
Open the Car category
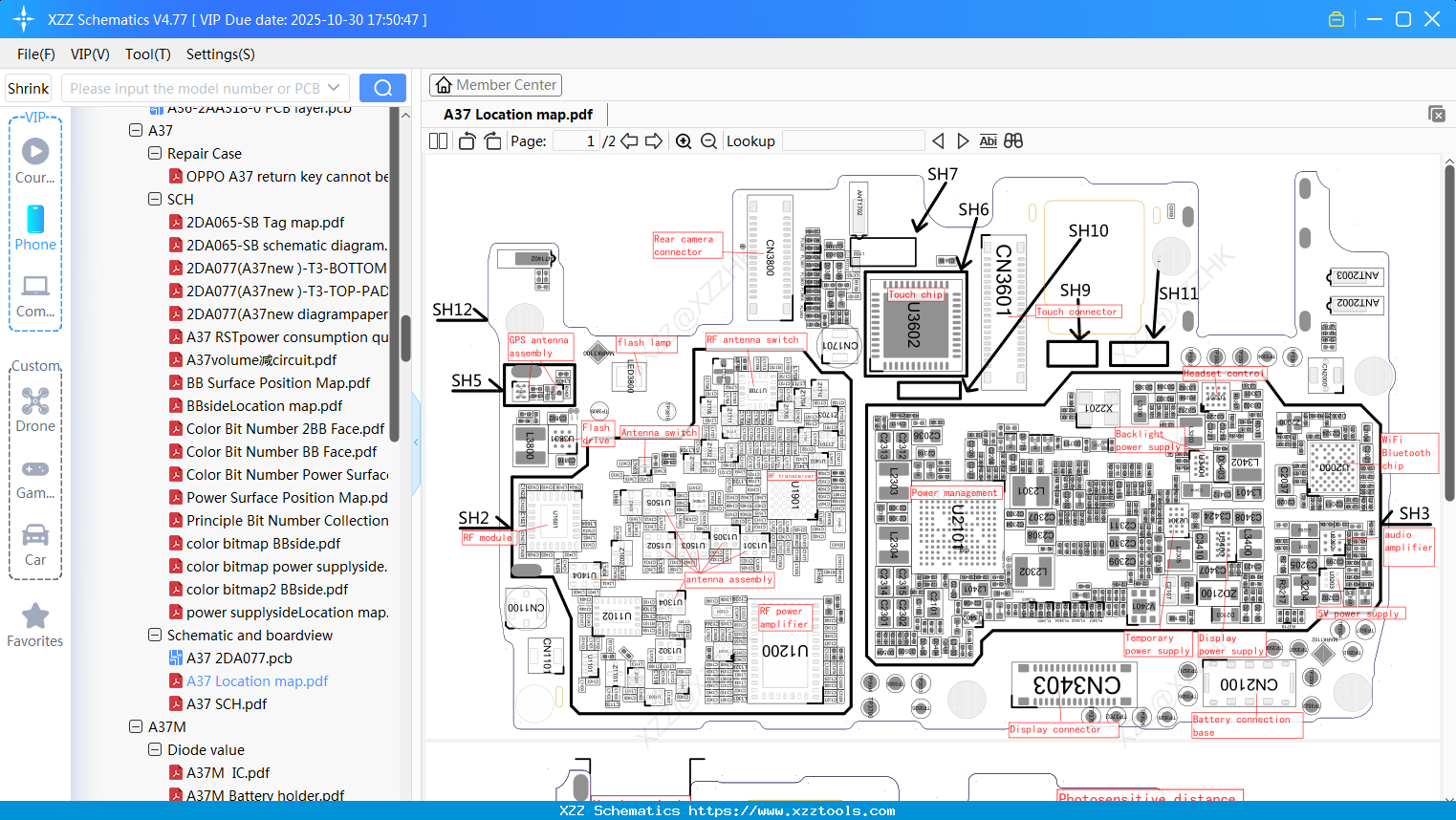pyautogui.click(x=35, y=544)
